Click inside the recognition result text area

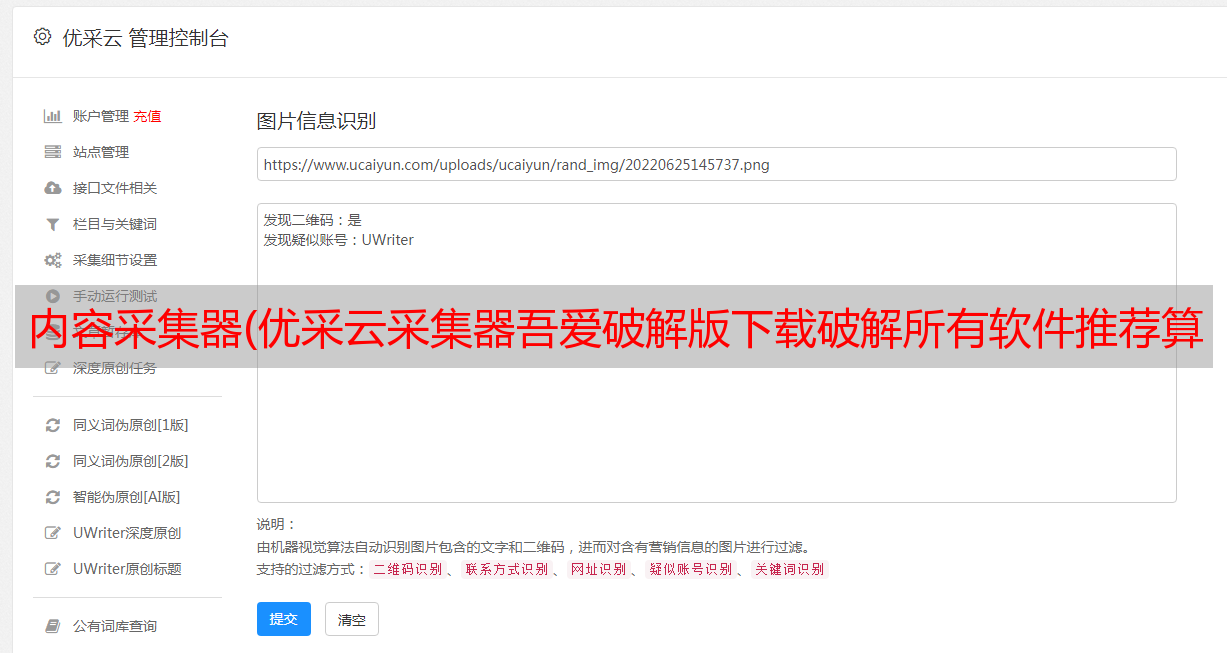click(716, 353)
